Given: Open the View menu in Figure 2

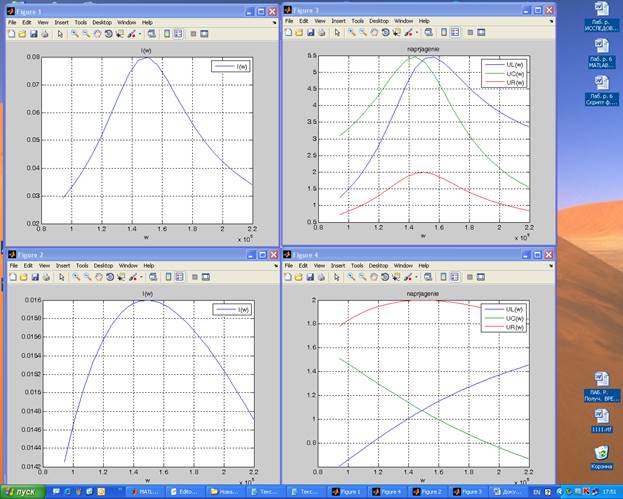Looking at the screenshot, I should [x=44, y=266].
